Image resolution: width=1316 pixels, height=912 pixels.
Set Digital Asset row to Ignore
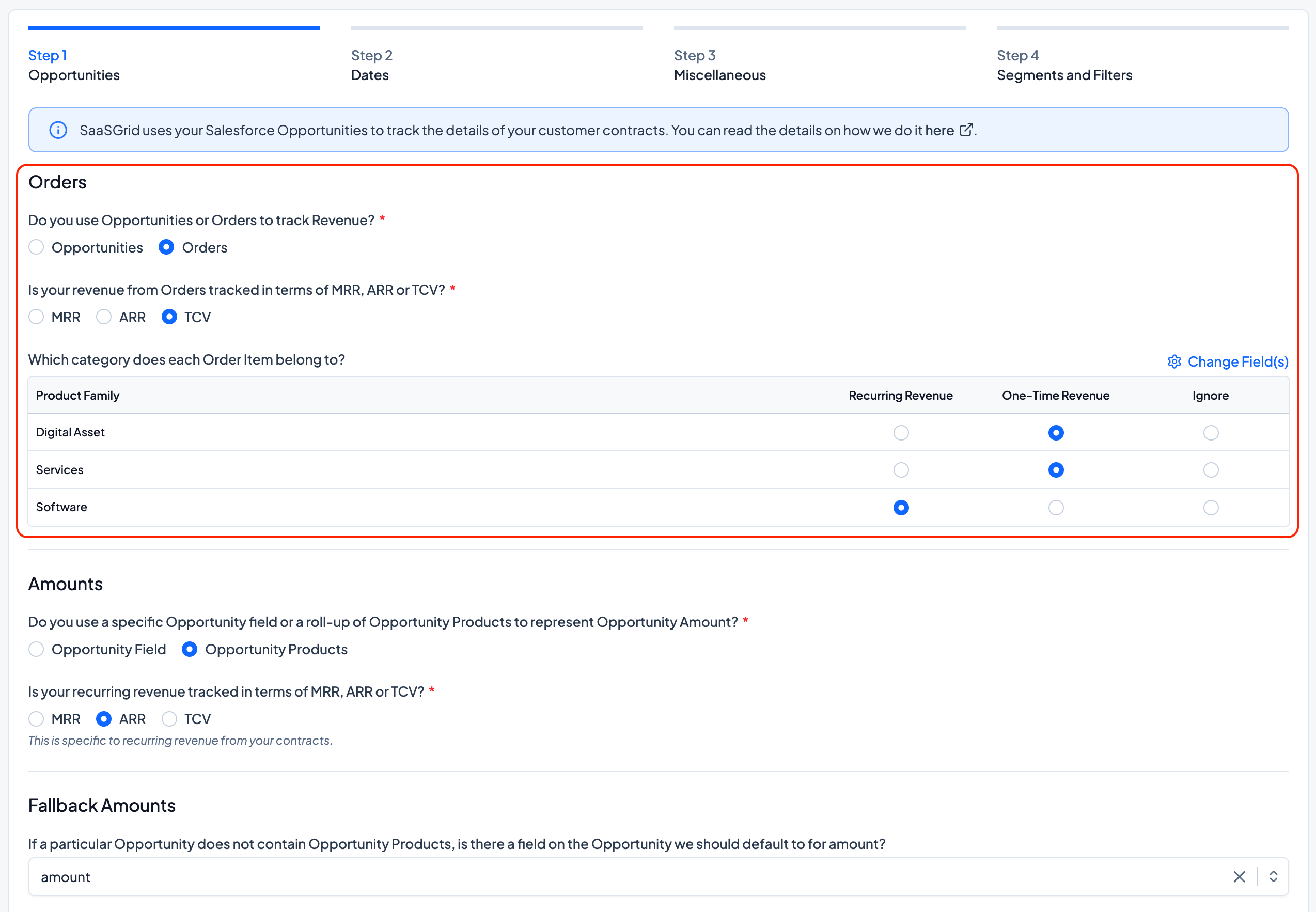(1210, 433)
